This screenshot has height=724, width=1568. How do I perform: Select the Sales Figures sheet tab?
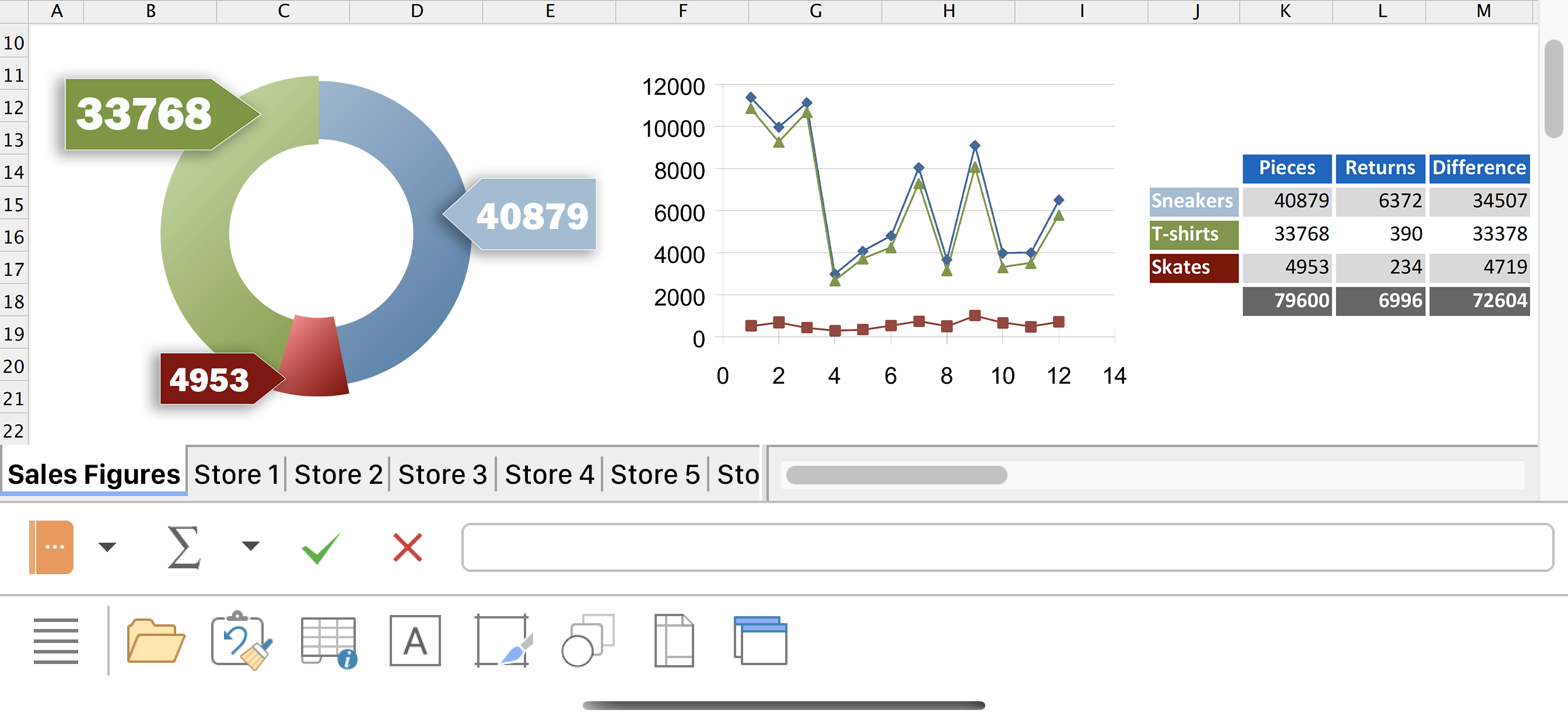click(94, 474)
